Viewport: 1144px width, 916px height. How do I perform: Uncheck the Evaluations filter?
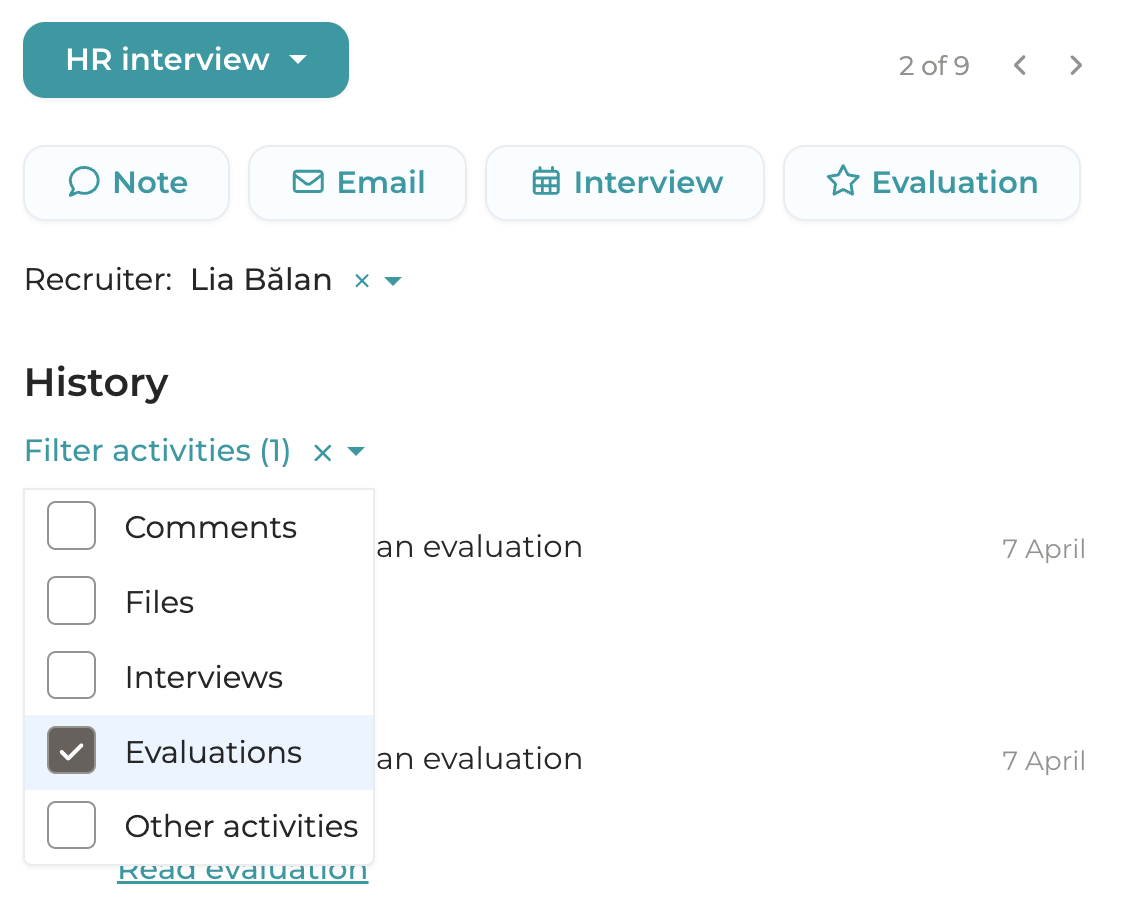[x=71, y=750]
